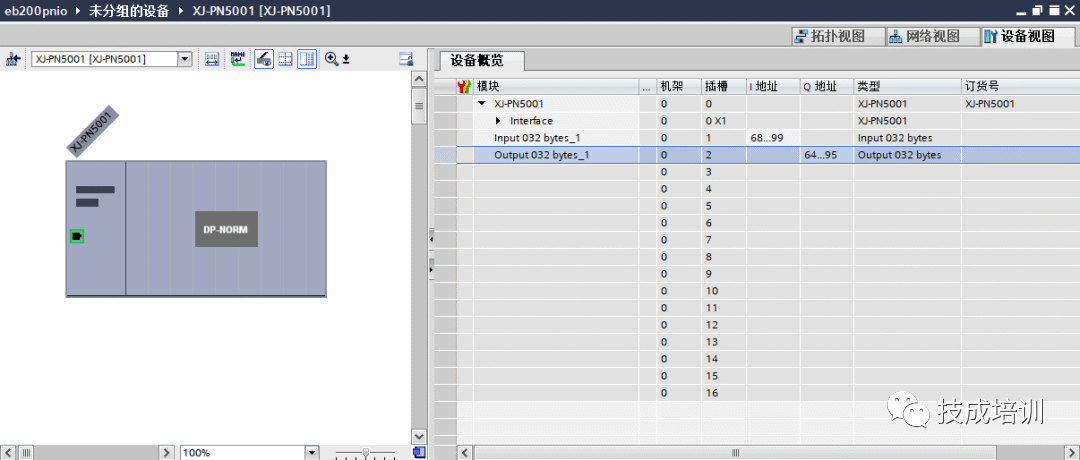Click the zoom slider handle
1080x460 pixels.
[x=365, y=453]
